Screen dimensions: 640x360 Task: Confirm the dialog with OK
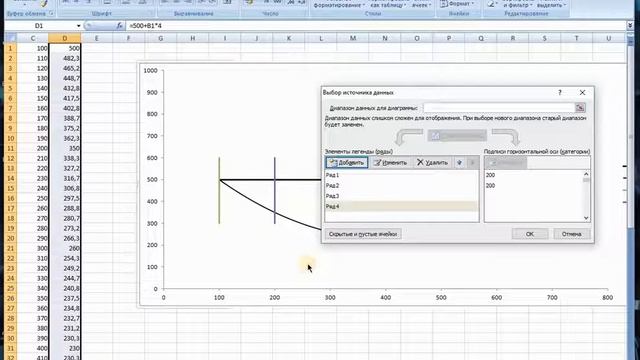coord(530,234)
